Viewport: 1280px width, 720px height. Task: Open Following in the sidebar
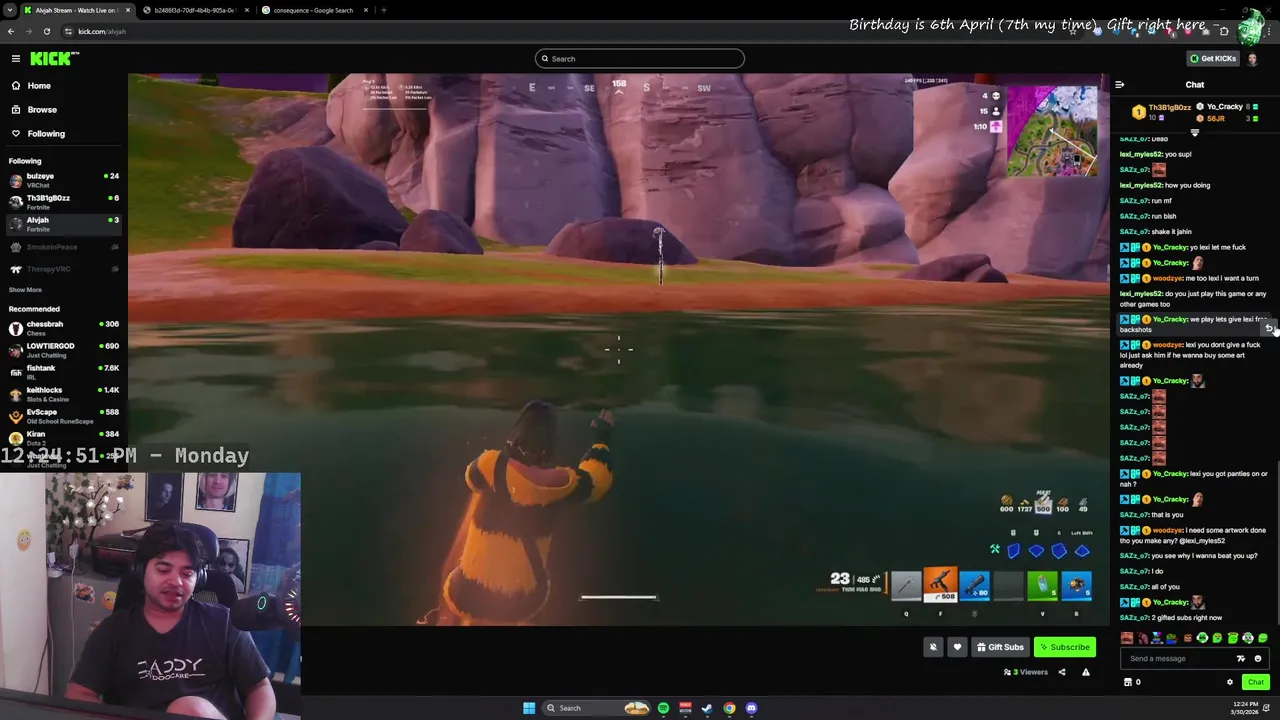[x=46, y=134]
